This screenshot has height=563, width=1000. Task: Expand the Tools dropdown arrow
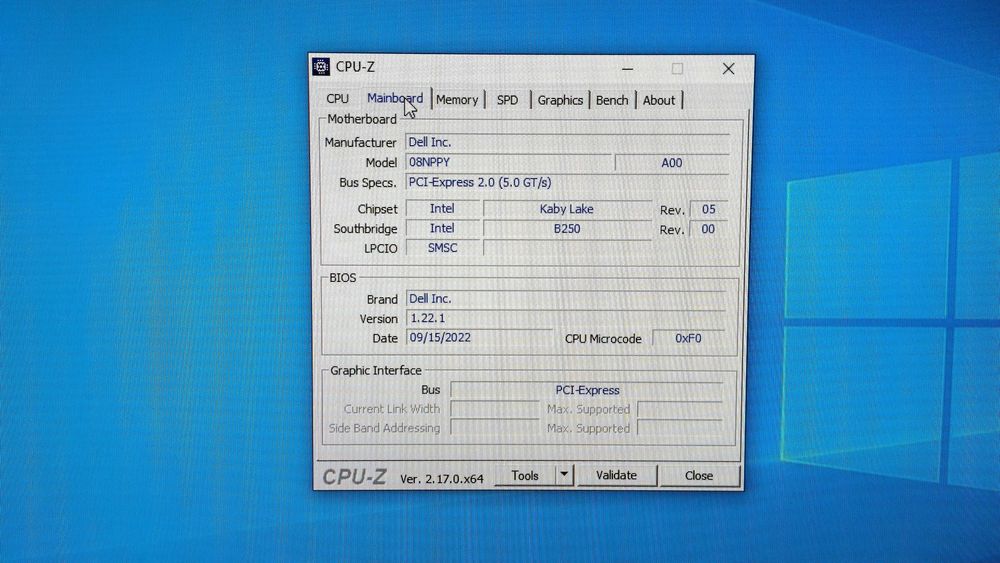click(564, 475)
